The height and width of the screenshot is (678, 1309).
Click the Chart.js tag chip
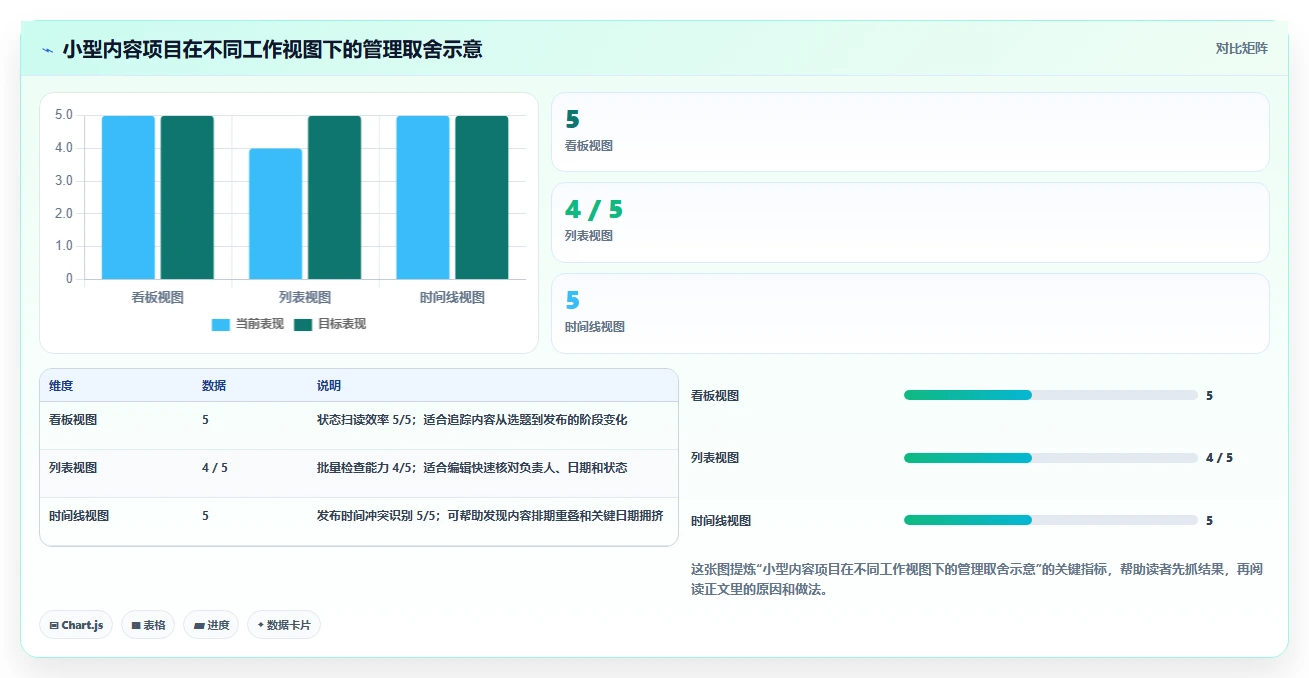pos(77,625)
